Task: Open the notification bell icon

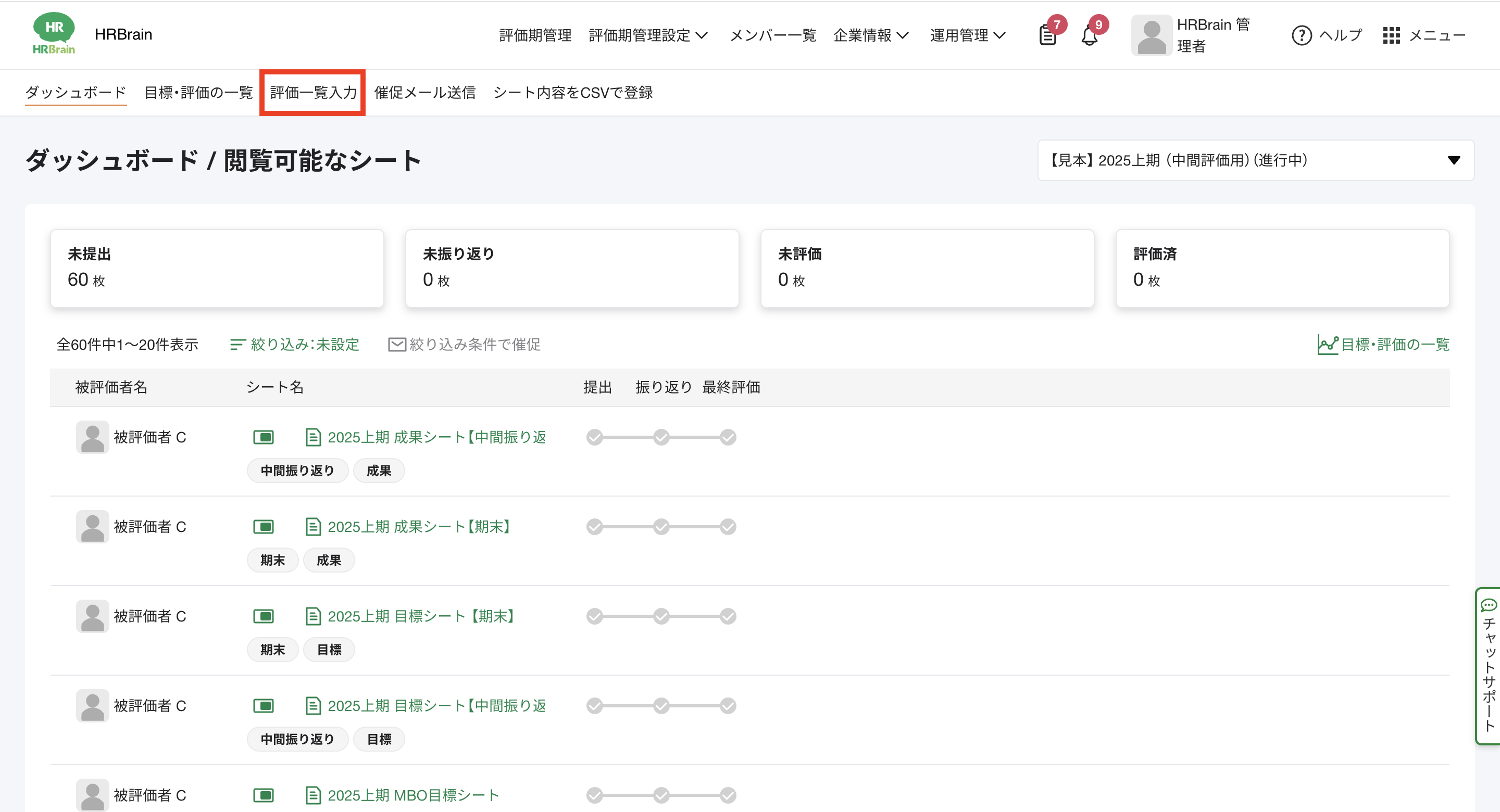Action: point(1089,35)
